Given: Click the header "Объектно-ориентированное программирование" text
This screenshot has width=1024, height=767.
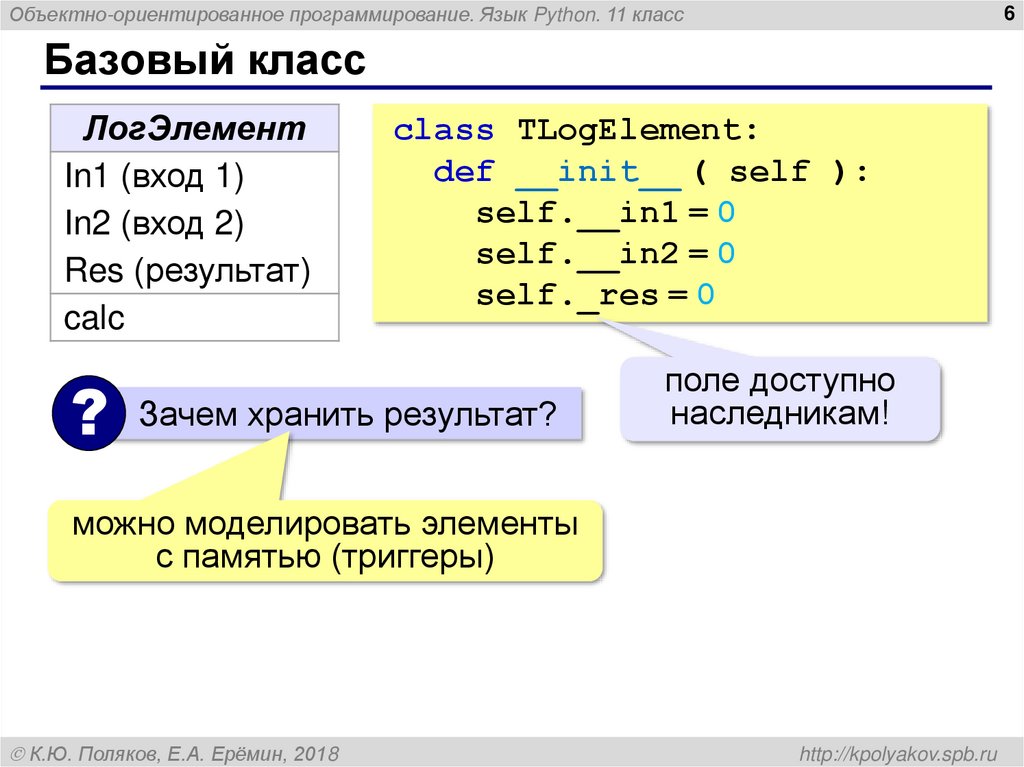Looking at the screenshot, I should click(241, 14).
